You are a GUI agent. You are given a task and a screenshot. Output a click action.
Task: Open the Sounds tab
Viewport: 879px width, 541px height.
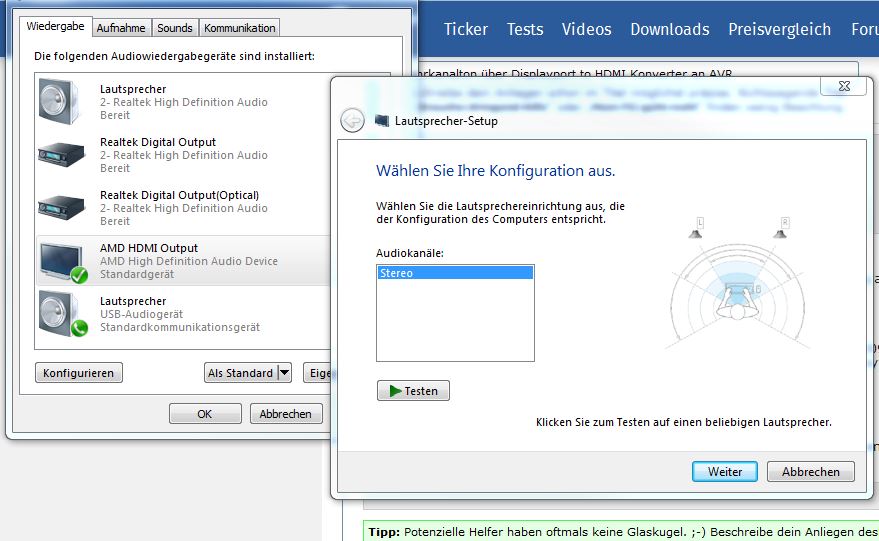pyautogui.click(x=174, y=28)
